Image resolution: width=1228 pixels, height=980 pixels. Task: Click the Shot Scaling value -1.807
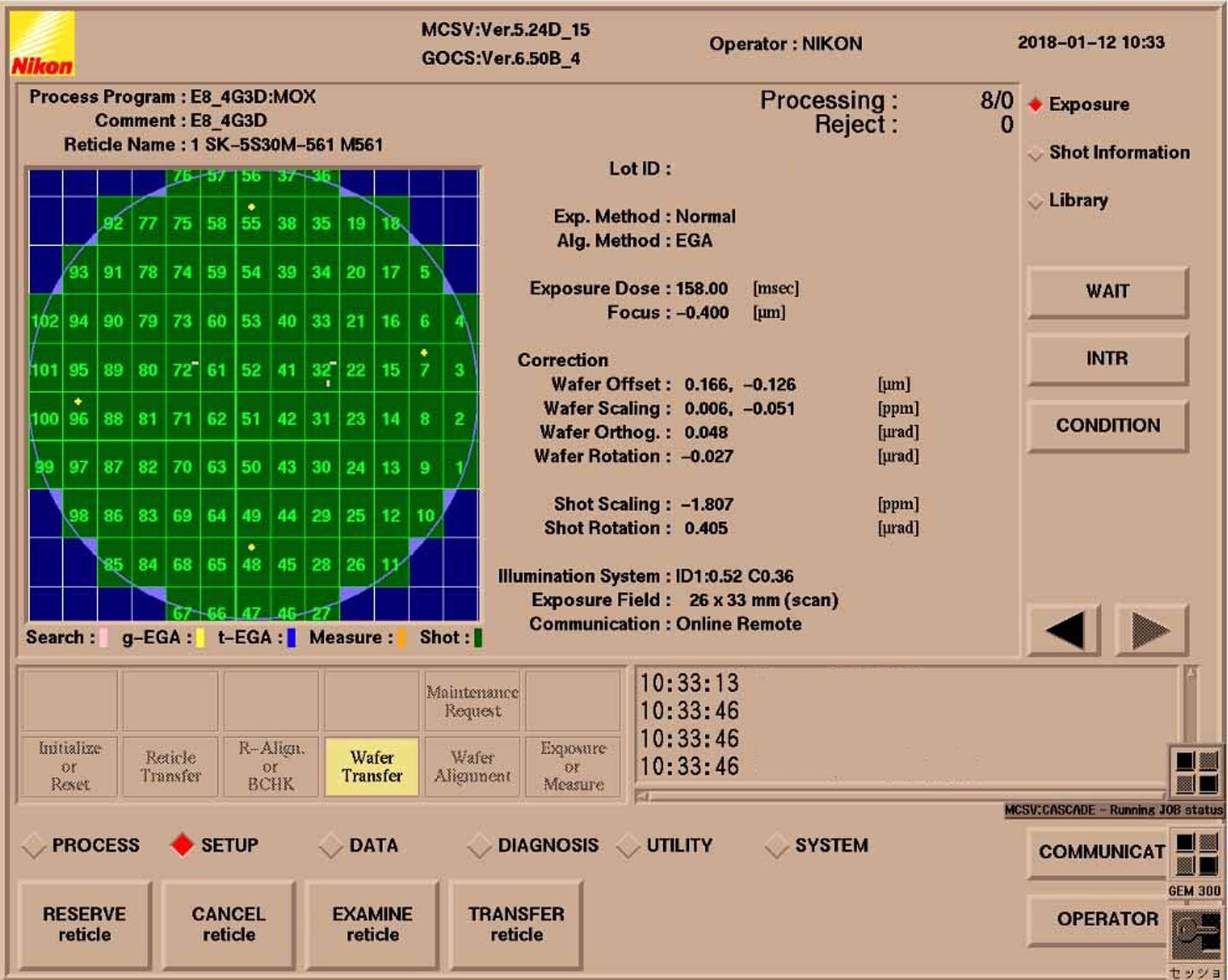707,505
